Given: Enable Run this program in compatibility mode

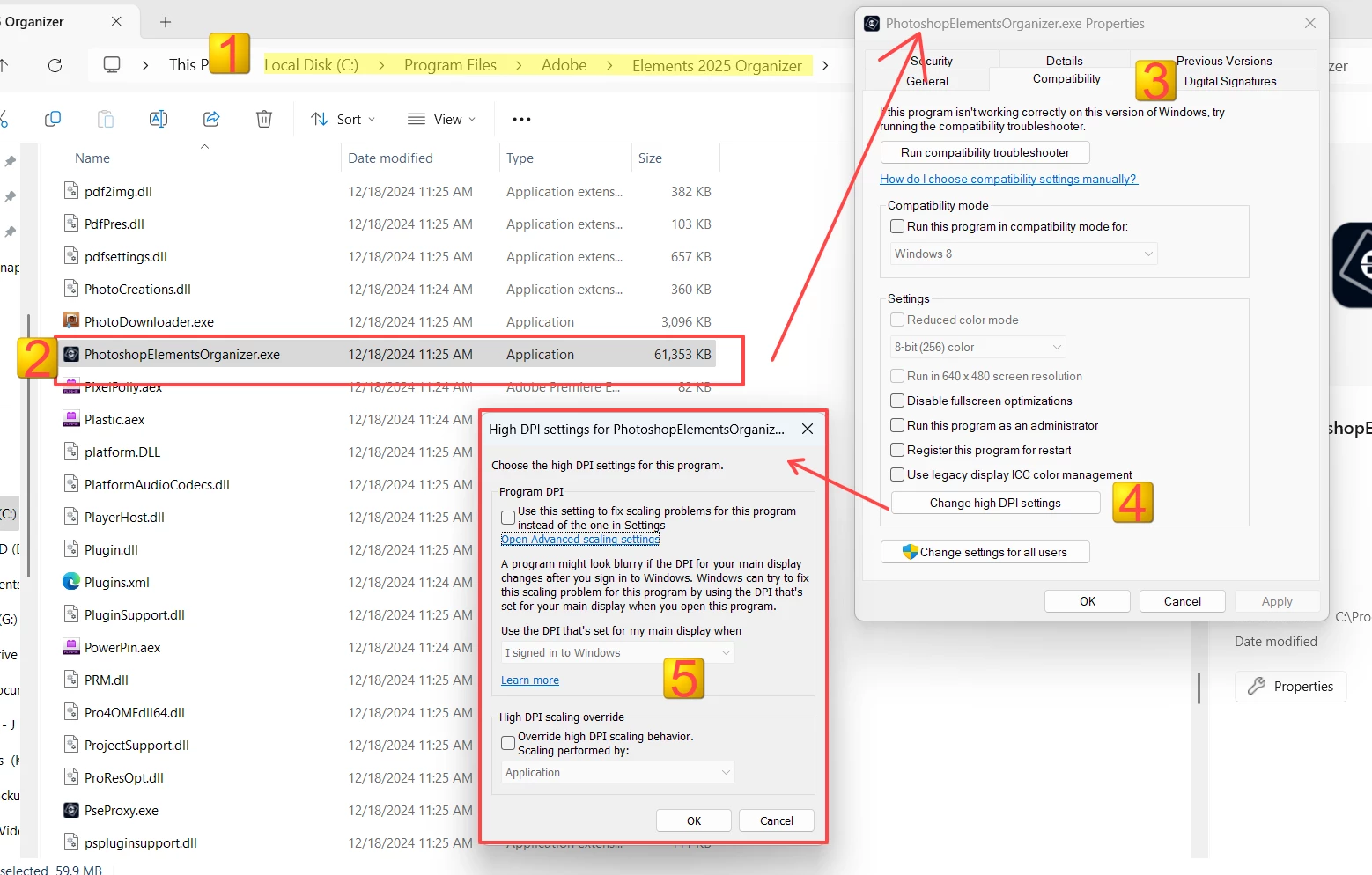Looking at the screenshot, I should [897, 226].
